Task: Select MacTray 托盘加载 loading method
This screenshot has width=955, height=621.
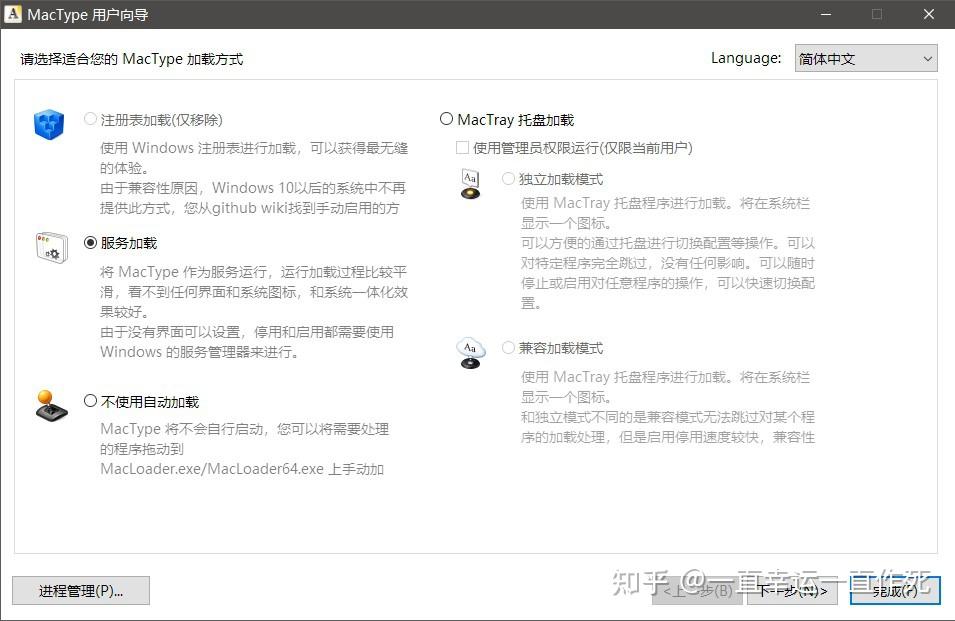Action: click(x=446, y=117)
